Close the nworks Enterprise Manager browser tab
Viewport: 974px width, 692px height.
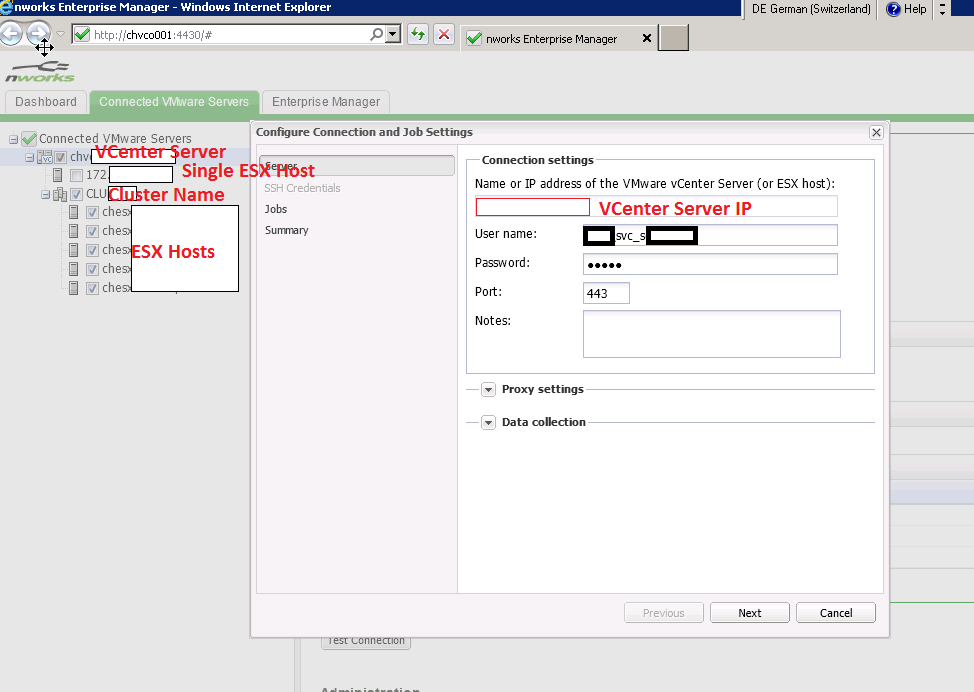[x=647, y=38]
